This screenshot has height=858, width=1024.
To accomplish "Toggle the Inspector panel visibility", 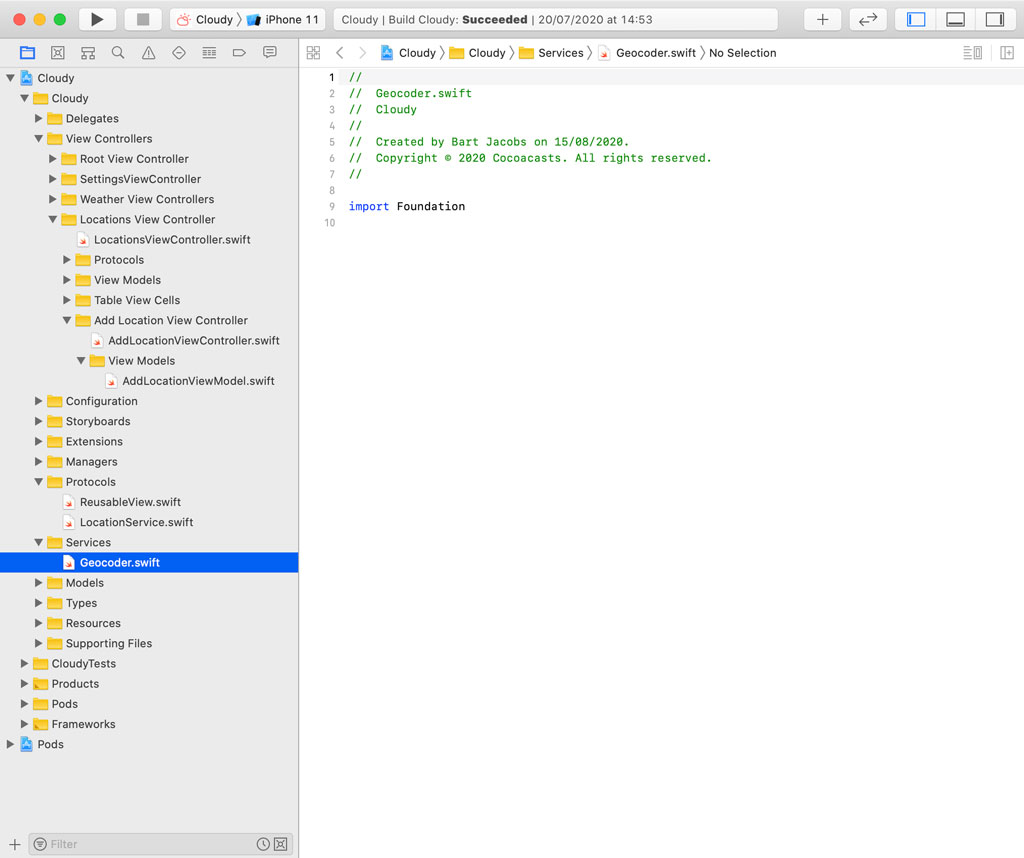I will pyautogui.click(x=994, y=19).
